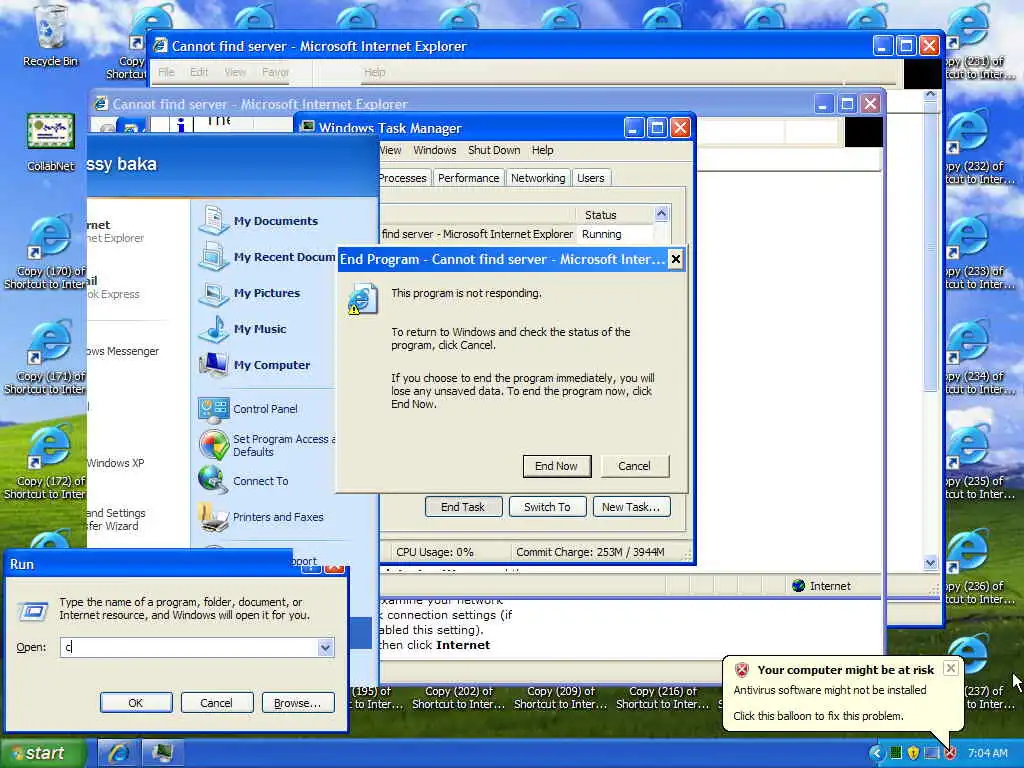Click Commit Charge status bar entry

[590, 552]
